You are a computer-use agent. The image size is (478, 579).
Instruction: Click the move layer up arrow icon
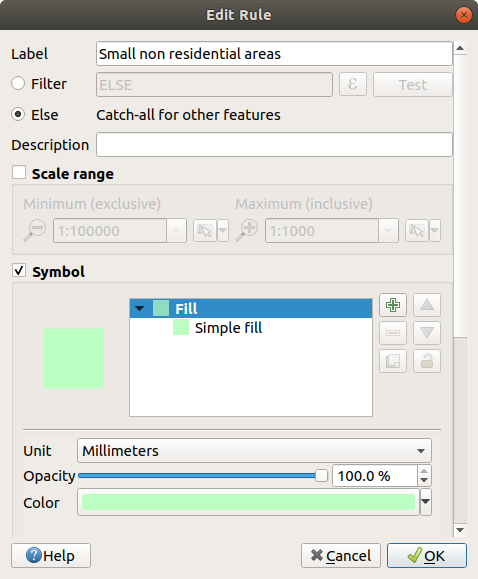(x=427, y=305)
